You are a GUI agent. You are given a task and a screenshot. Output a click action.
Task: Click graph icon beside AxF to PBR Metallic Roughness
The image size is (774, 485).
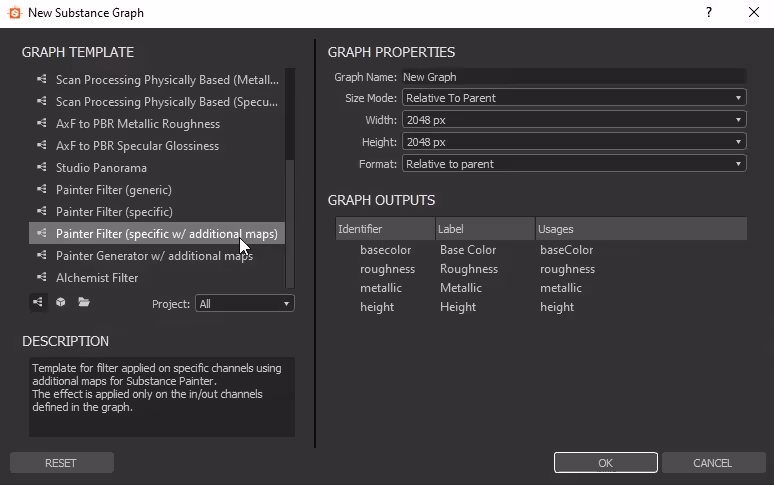(41, 123)
